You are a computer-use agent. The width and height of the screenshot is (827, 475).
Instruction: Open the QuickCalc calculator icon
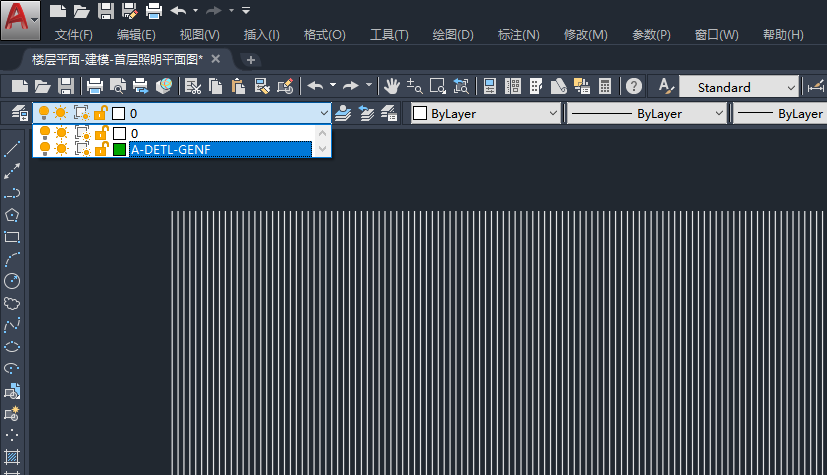[x=605, y=86]
